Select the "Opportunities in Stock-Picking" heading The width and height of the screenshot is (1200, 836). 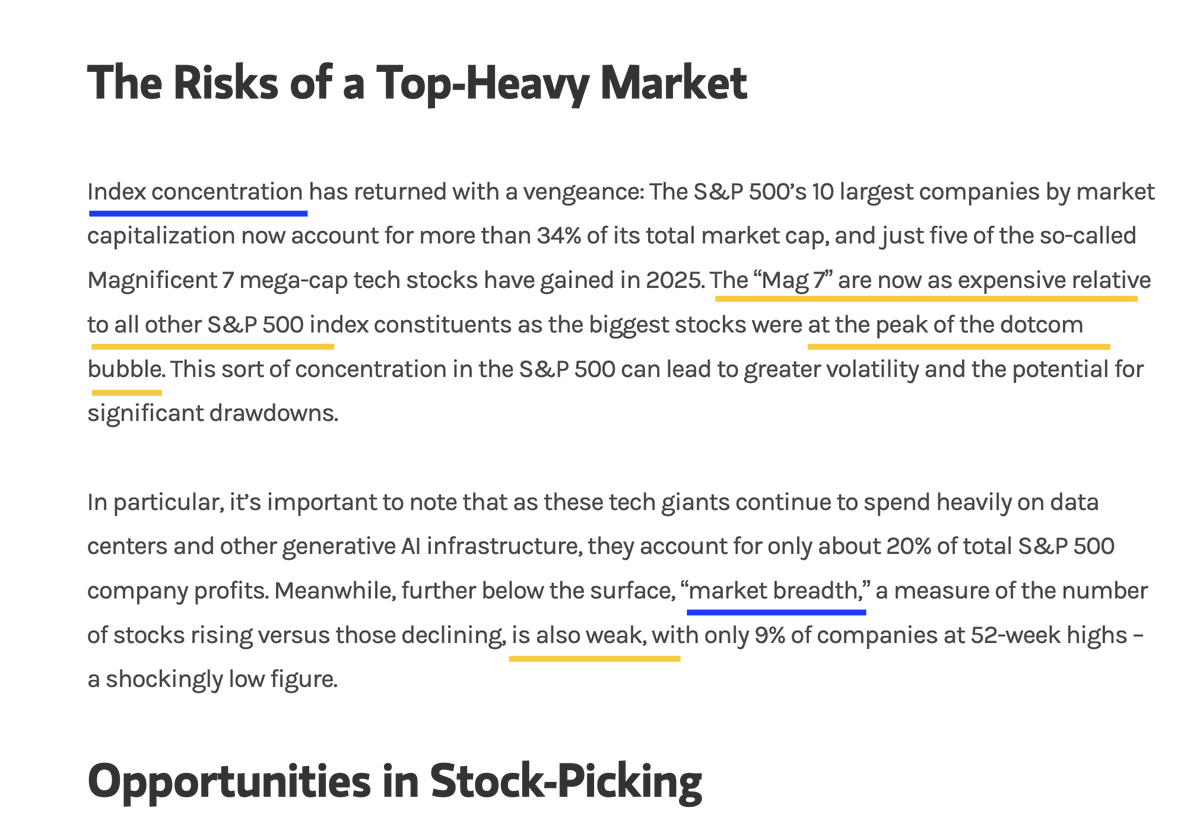[x=394, y=781]
